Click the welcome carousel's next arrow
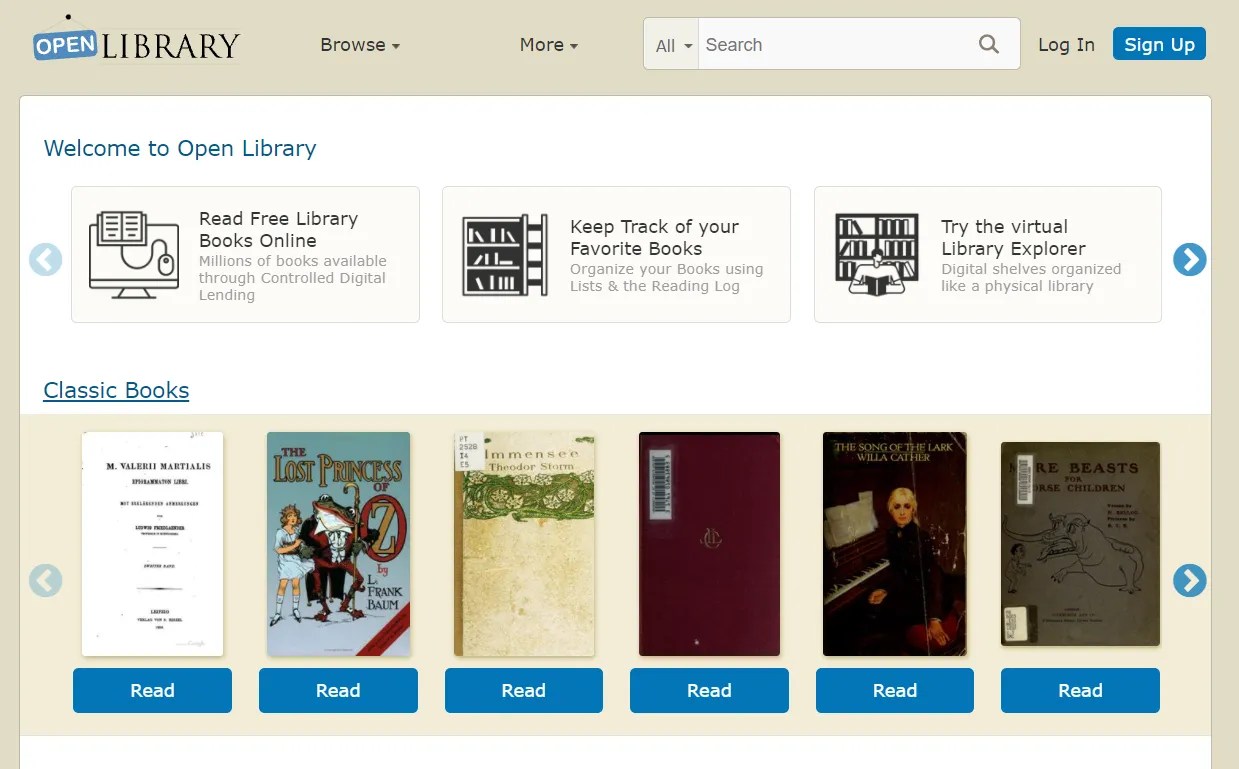This screenshot has height=769, width=1239. [x=1189, y=260]
